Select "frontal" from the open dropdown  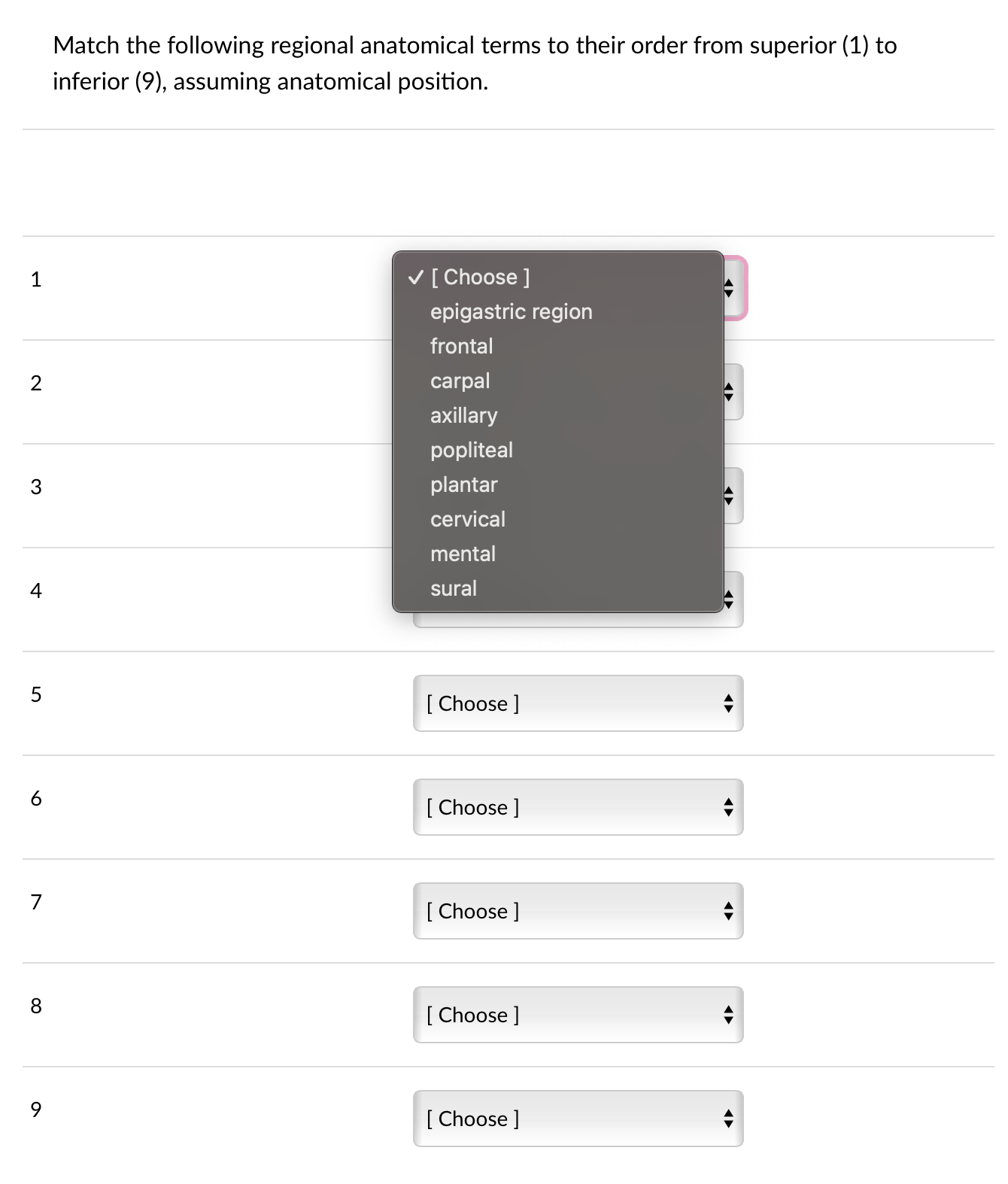point(461,346)
